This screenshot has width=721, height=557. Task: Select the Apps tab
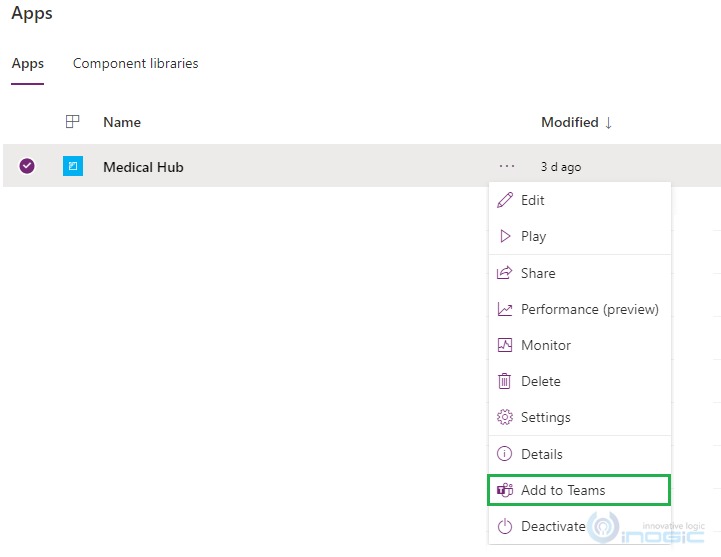click(x=27, y=63)
